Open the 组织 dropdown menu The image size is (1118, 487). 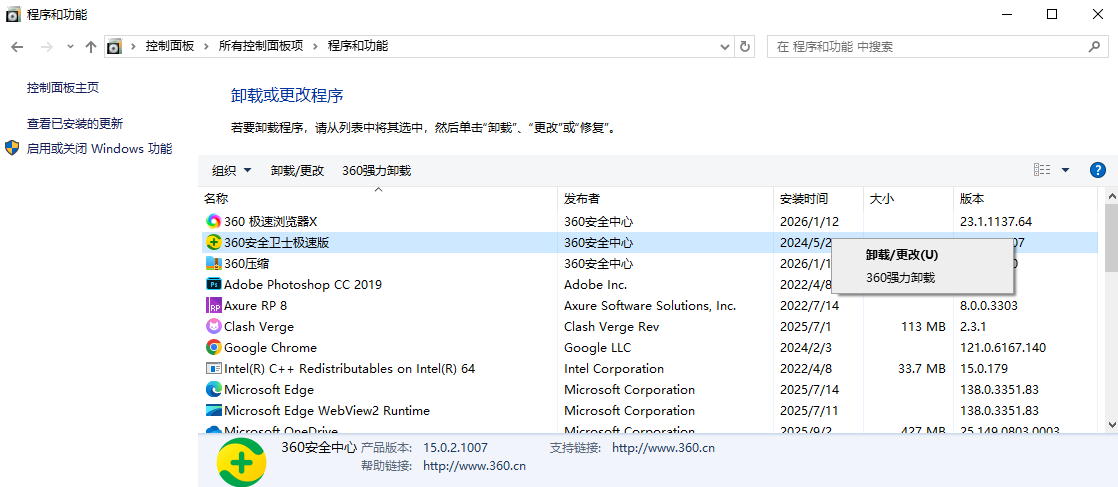231,171
